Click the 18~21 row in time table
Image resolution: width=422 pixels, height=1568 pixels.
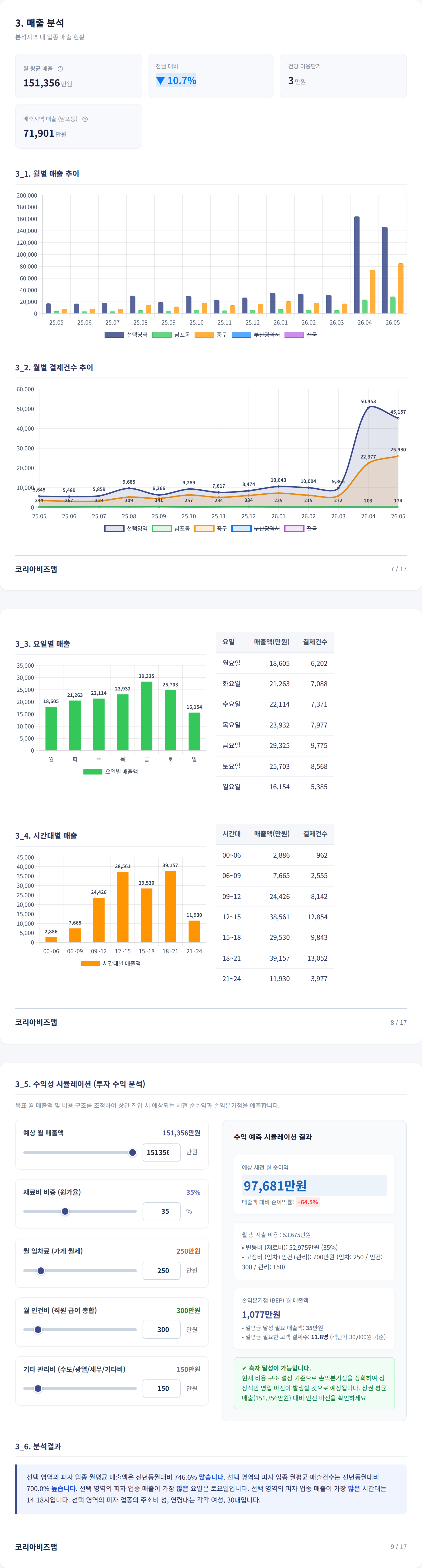(x=275, y=958)
